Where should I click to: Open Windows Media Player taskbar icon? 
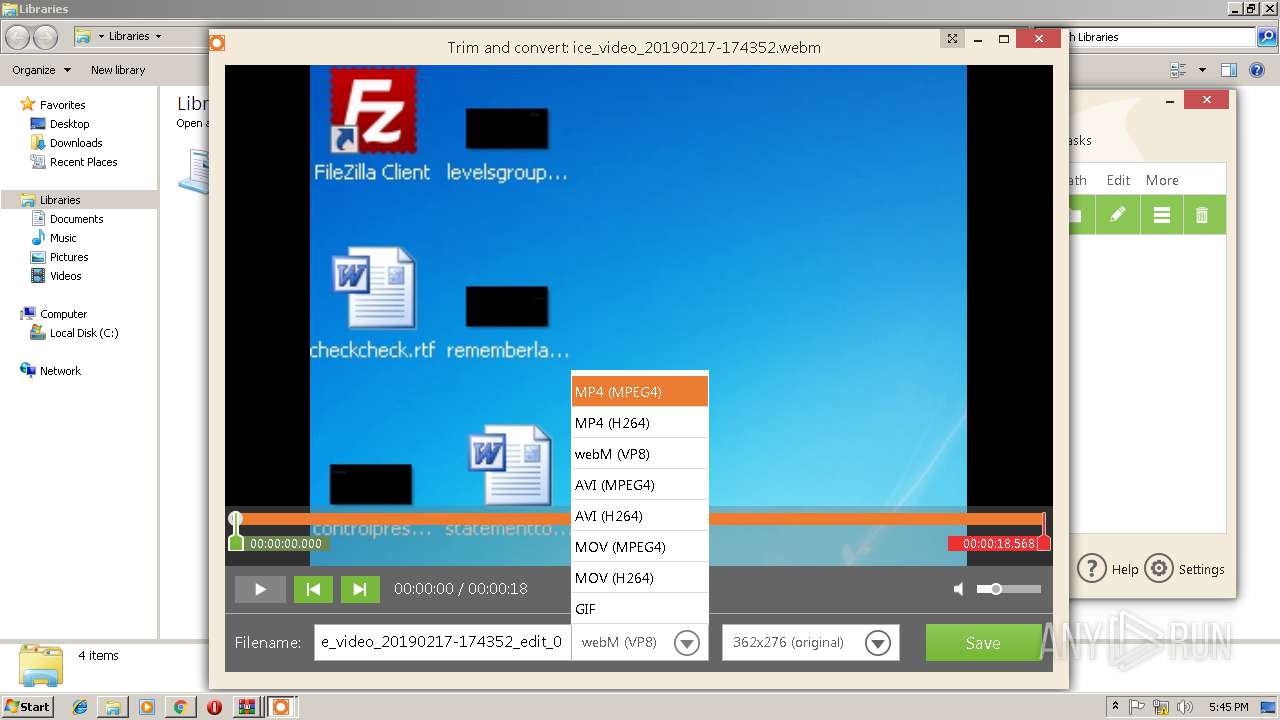(147, 707)
